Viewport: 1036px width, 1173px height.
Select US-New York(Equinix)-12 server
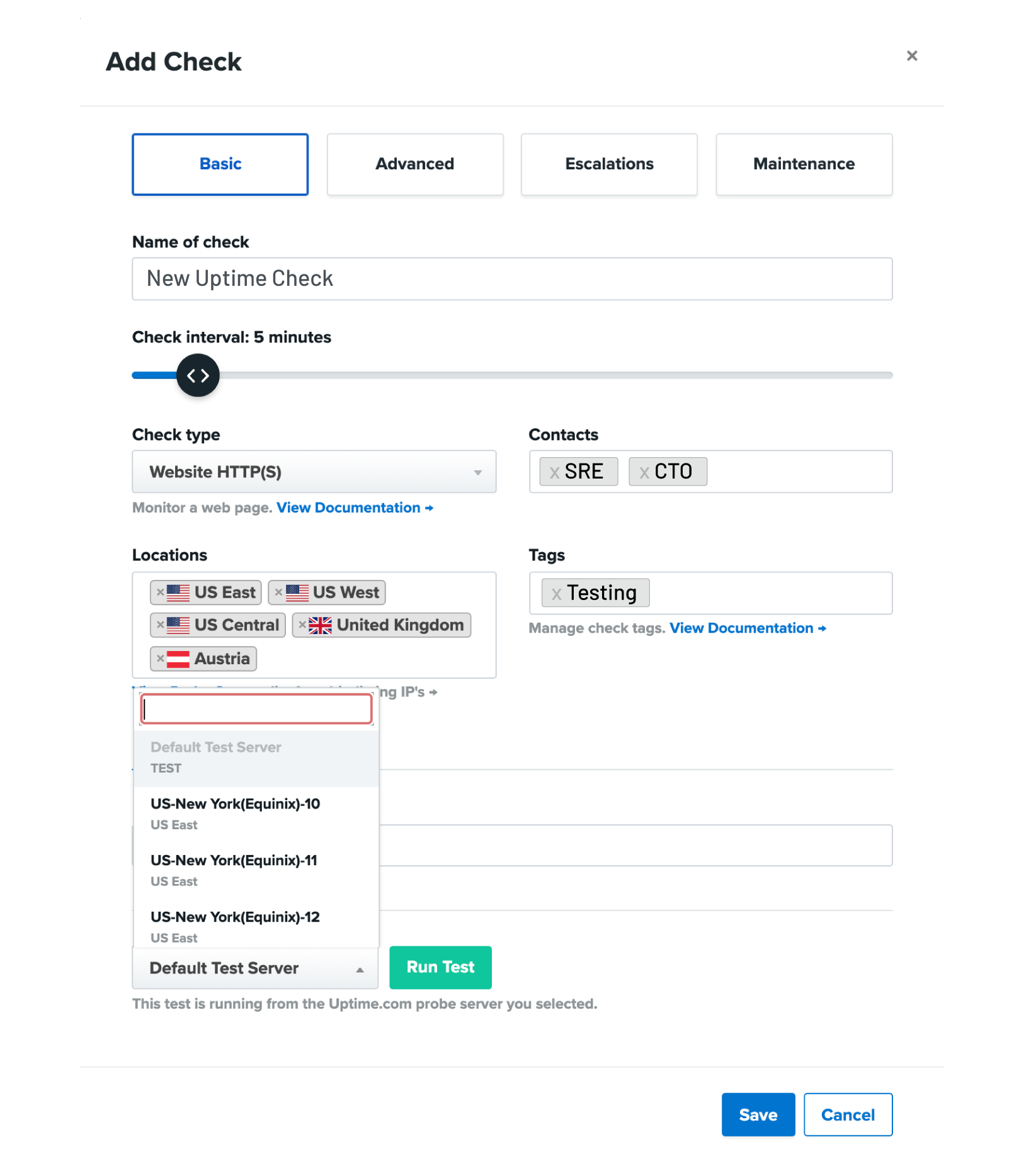tap(256, 926)
